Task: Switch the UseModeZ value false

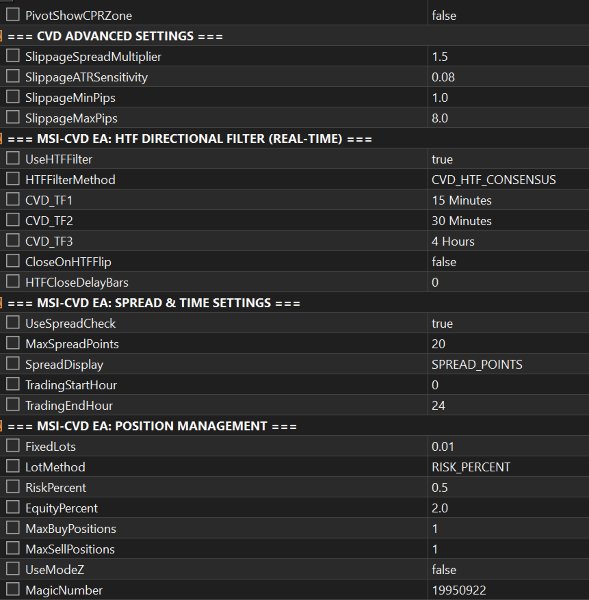Action: point(444,570)
